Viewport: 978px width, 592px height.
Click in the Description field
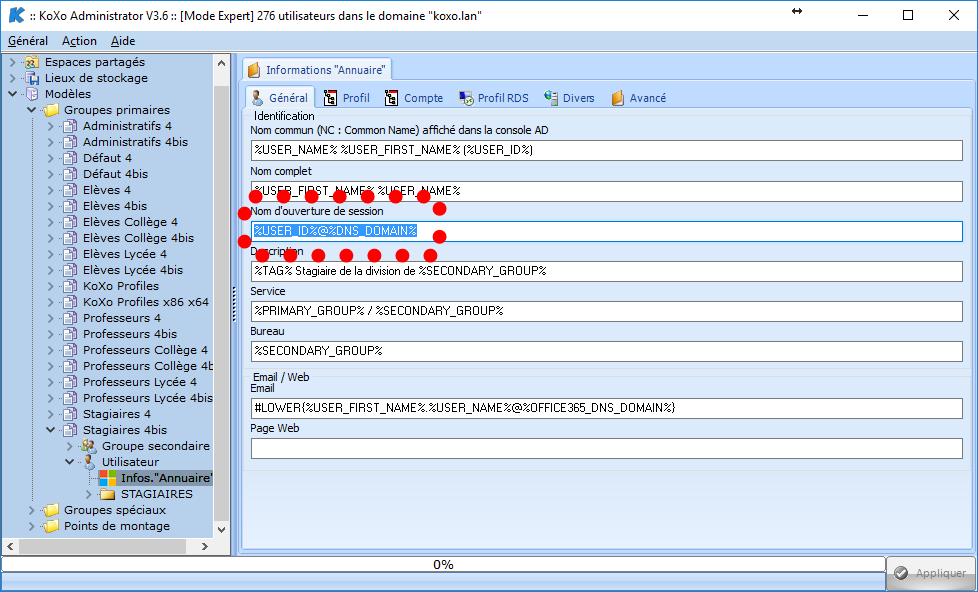click(606, 271)
